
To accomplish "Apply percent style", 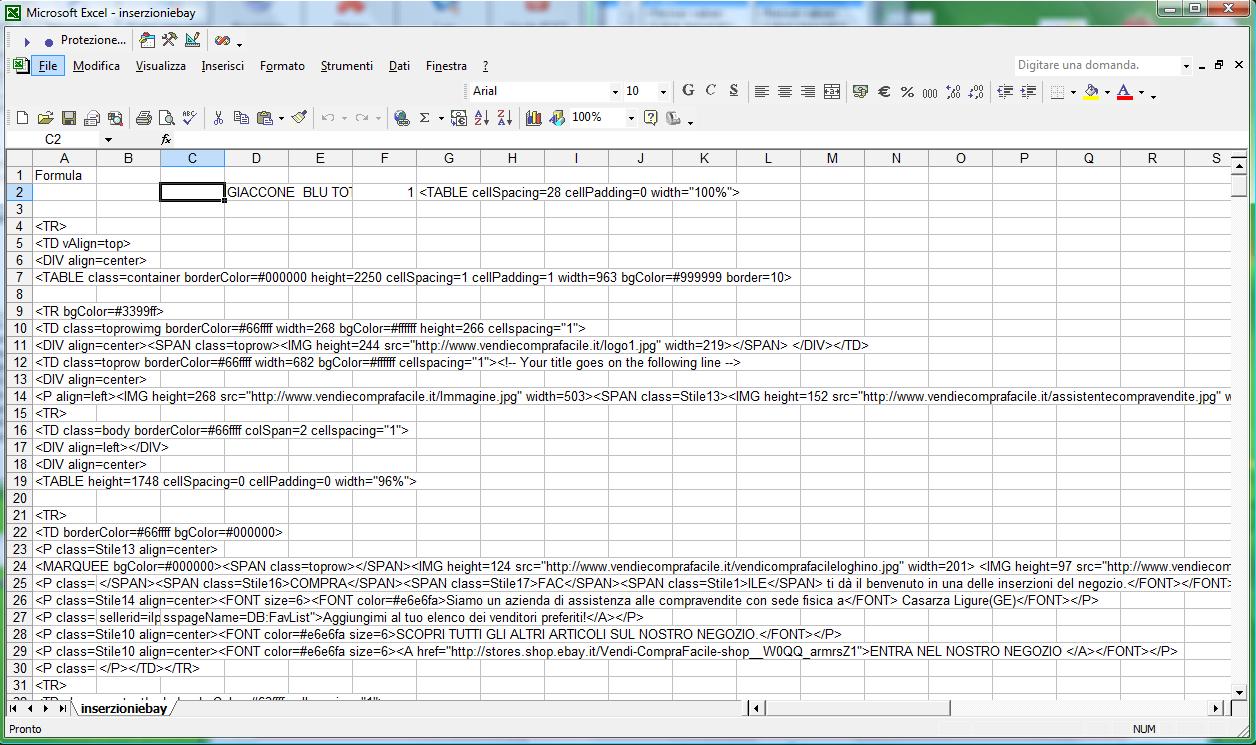I will point(907,91).
